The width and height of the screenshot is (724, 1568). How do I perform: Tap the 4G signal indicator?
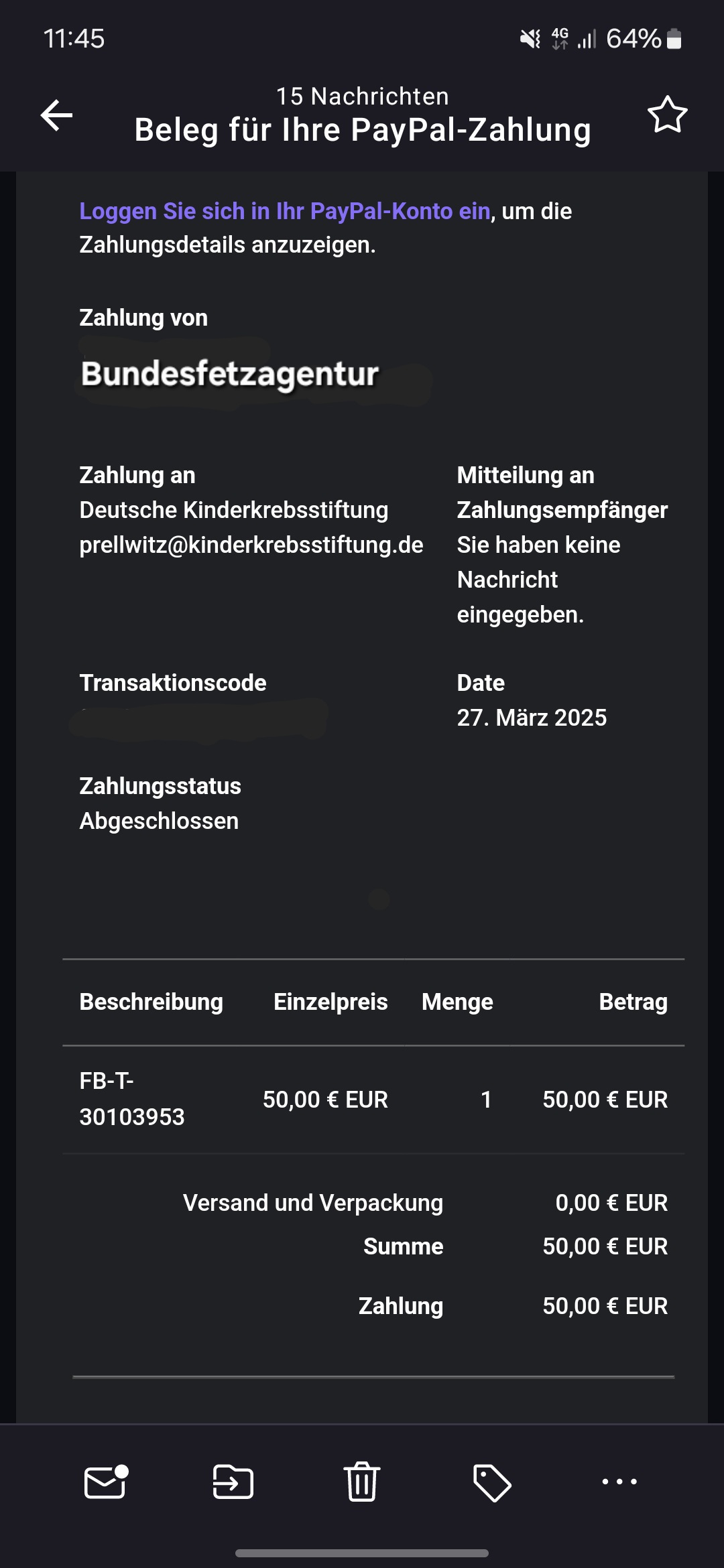click(x=560, y=39)
